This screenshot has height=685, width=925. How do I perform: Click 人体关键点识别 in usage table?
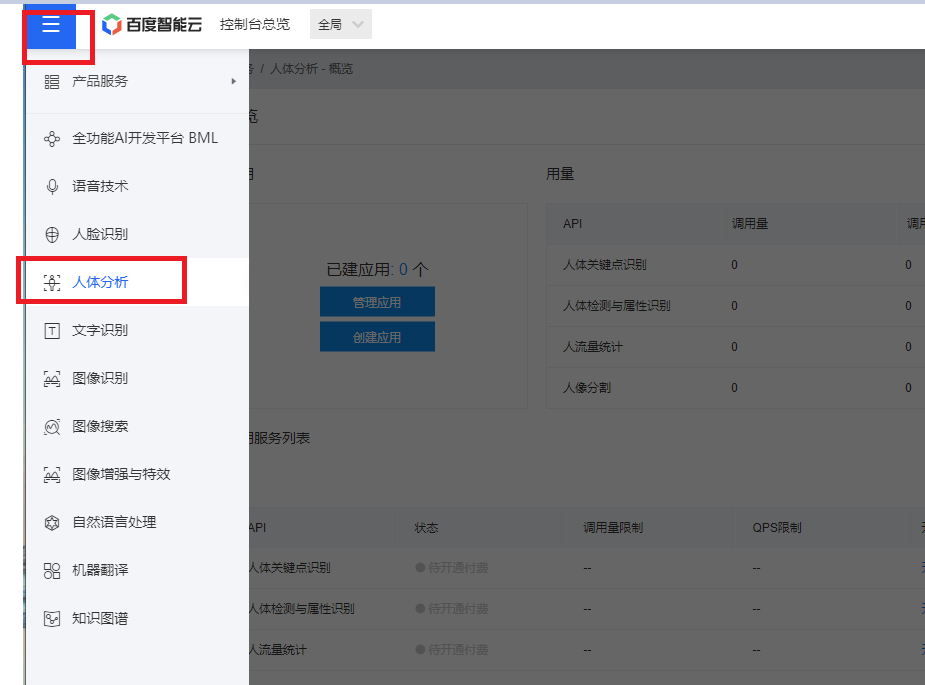[x=605, y=265]
